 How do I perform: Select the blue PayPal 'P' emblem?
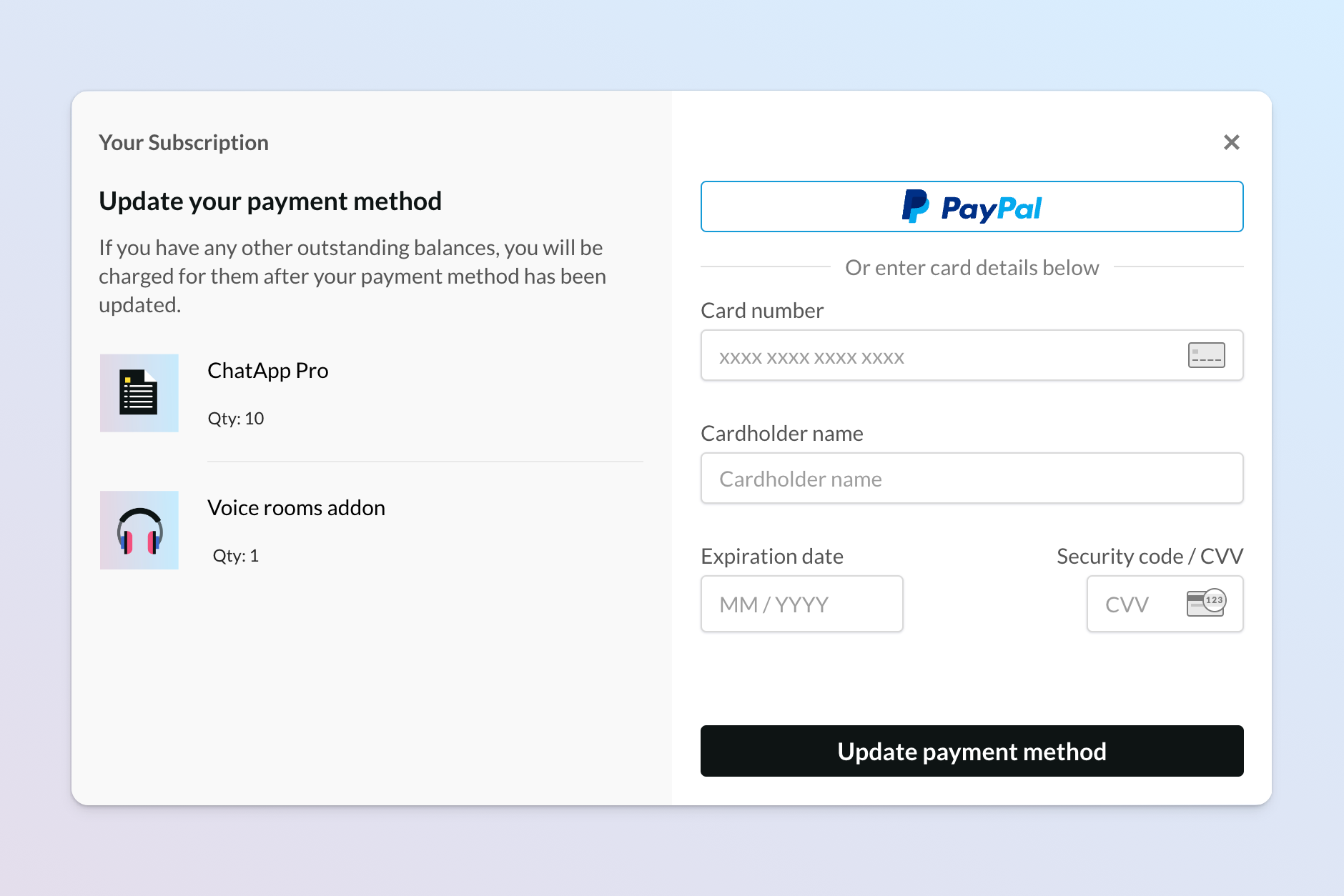pos(916,206)
